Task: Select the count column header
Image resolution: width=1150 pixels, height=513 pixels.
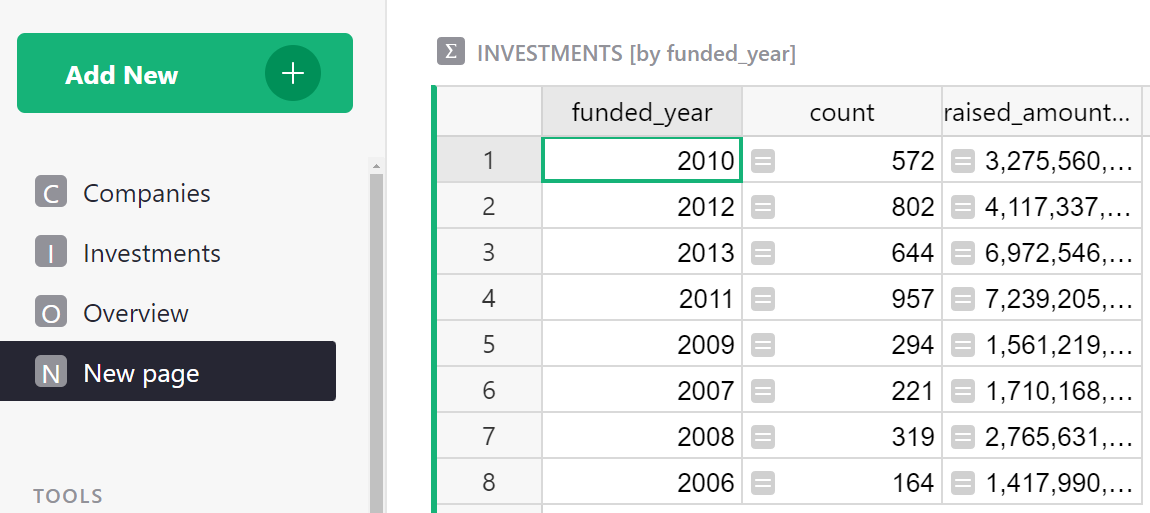Action: tap(842, 112)
